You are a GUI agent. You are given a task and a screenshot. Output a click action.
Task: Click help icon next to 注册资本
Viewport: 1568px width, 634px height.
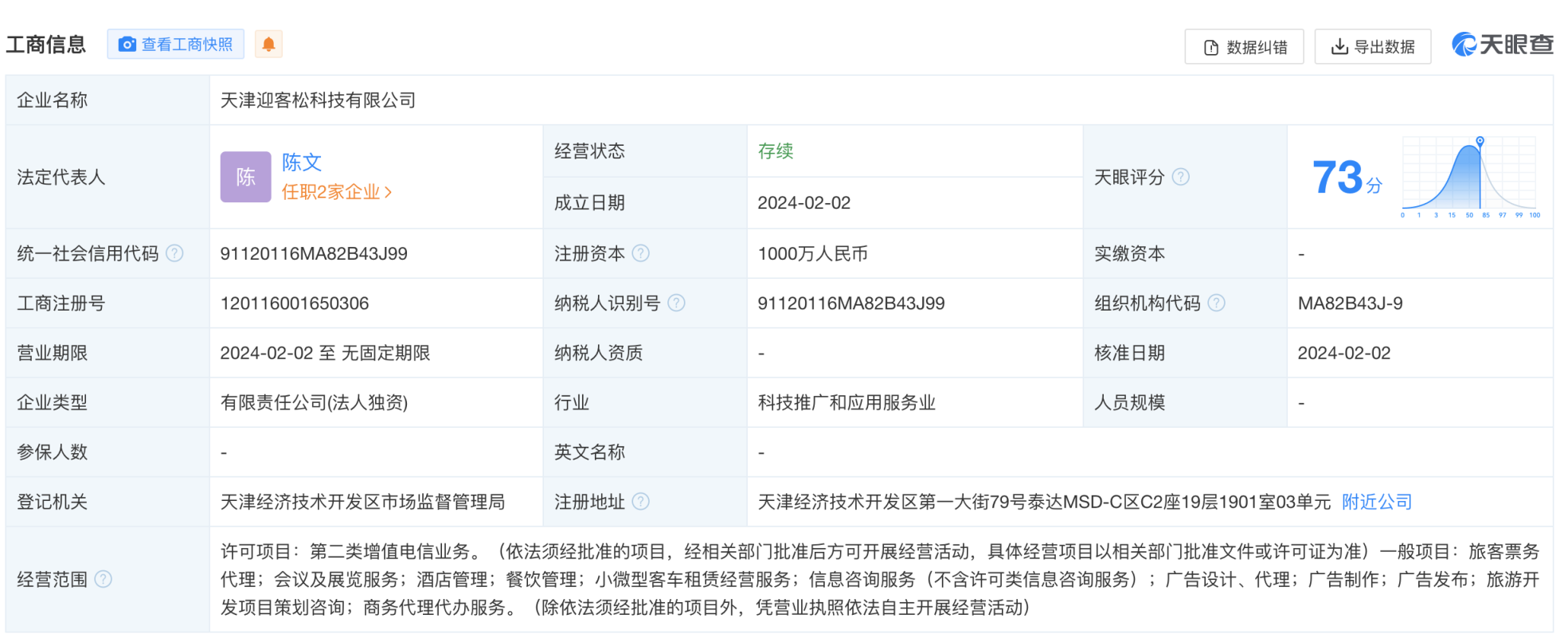640,253
